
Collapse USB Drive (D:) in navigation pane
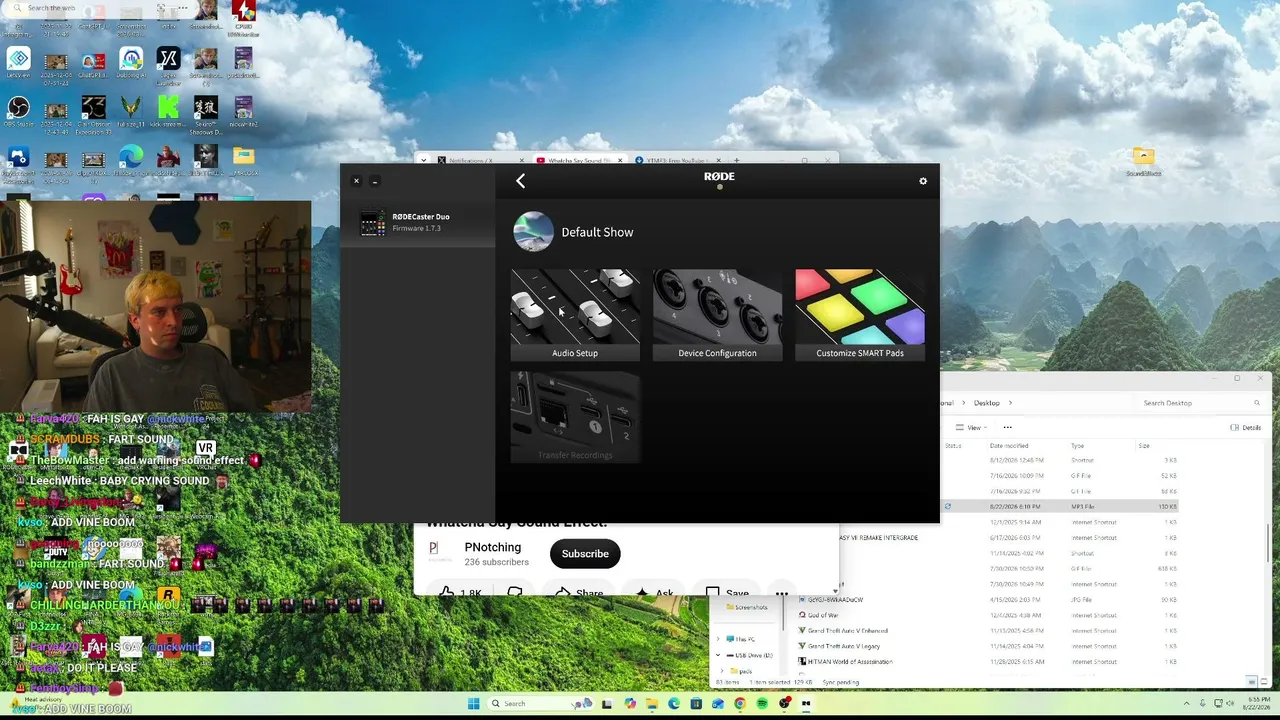[x=720, y=655]
